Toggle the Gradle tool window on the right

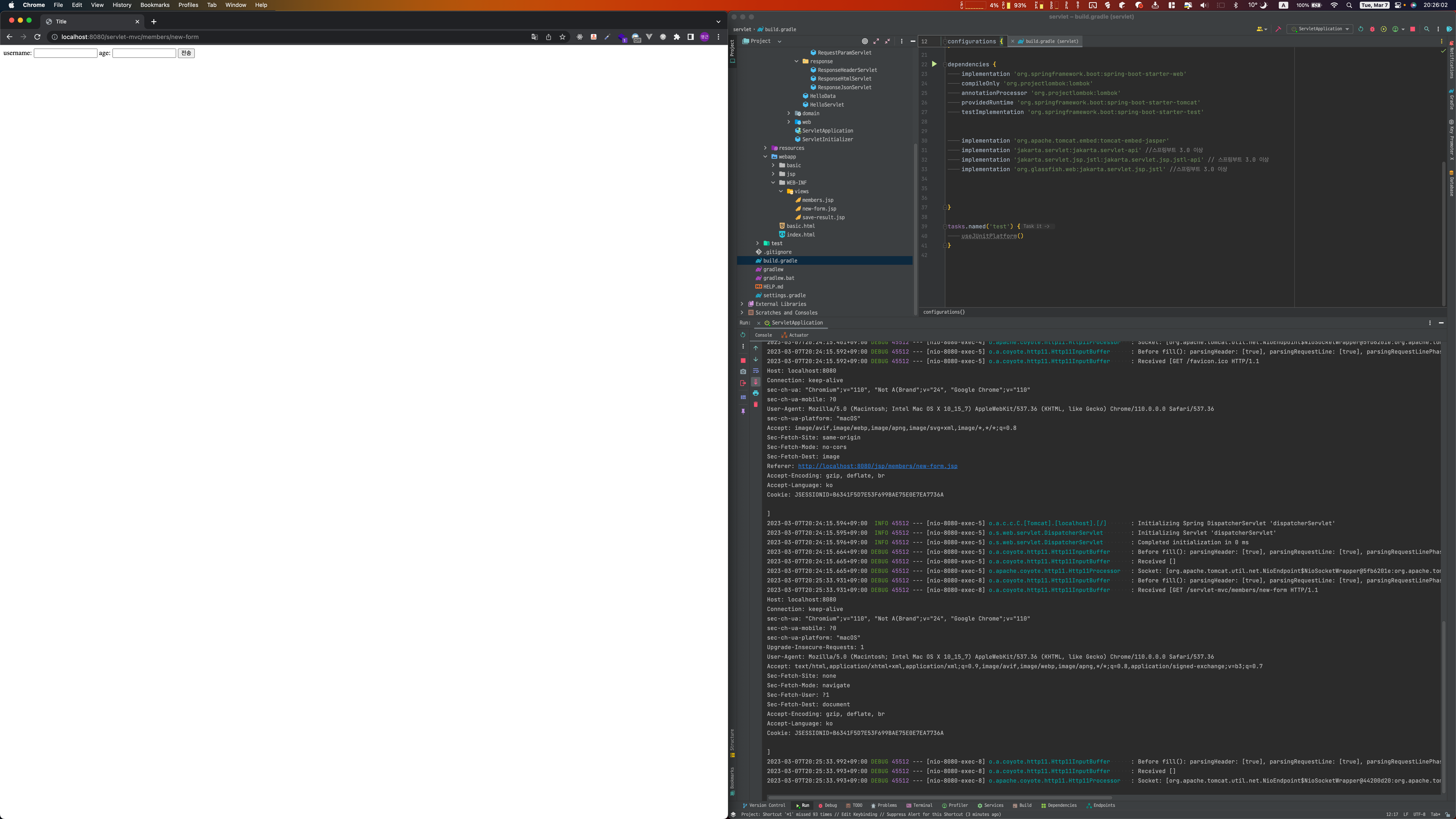(1451, 99)
